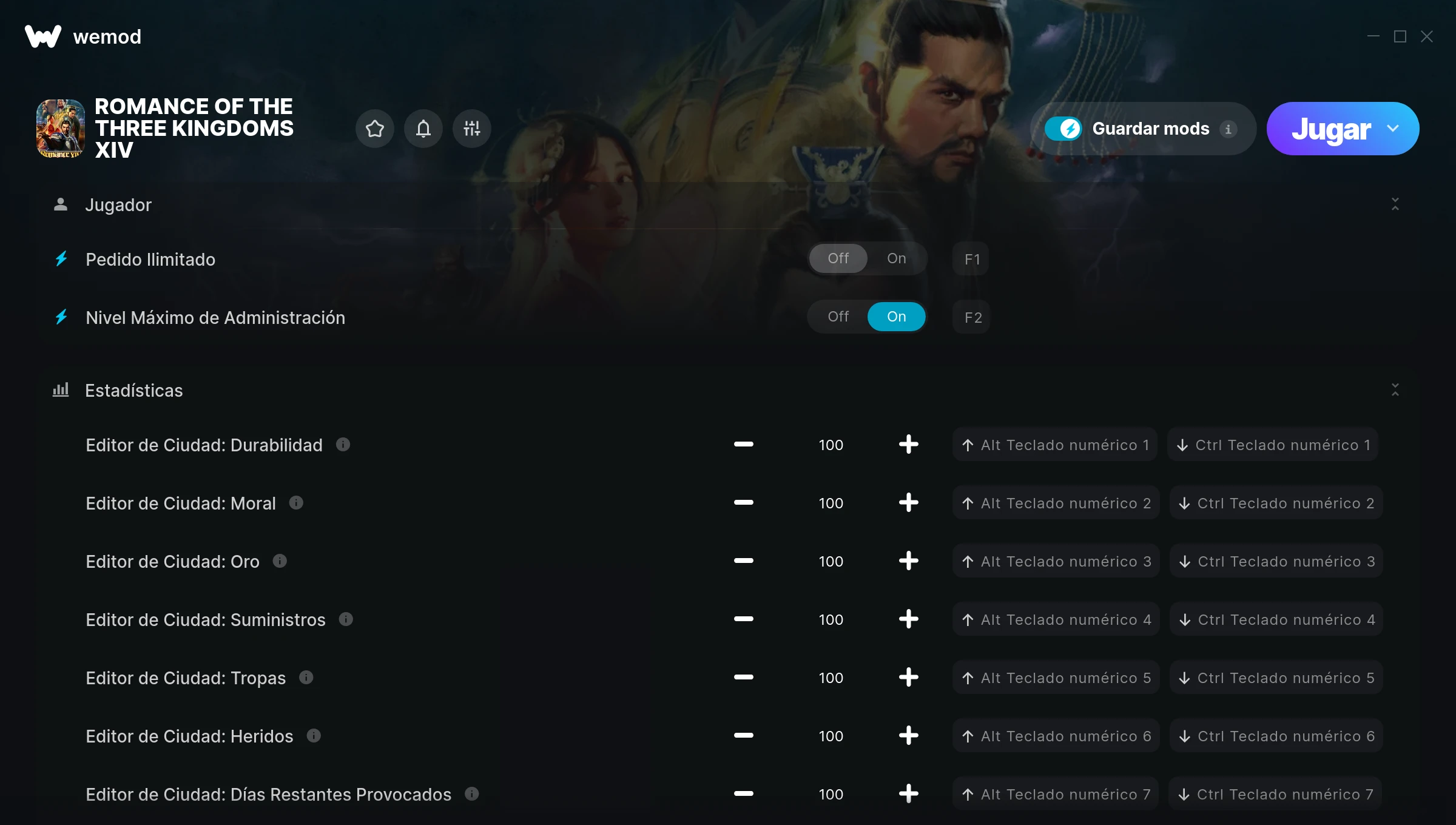Open mod settings sliders icon
This screenshot has height=825, width=1456.
(x=472, y=129)
